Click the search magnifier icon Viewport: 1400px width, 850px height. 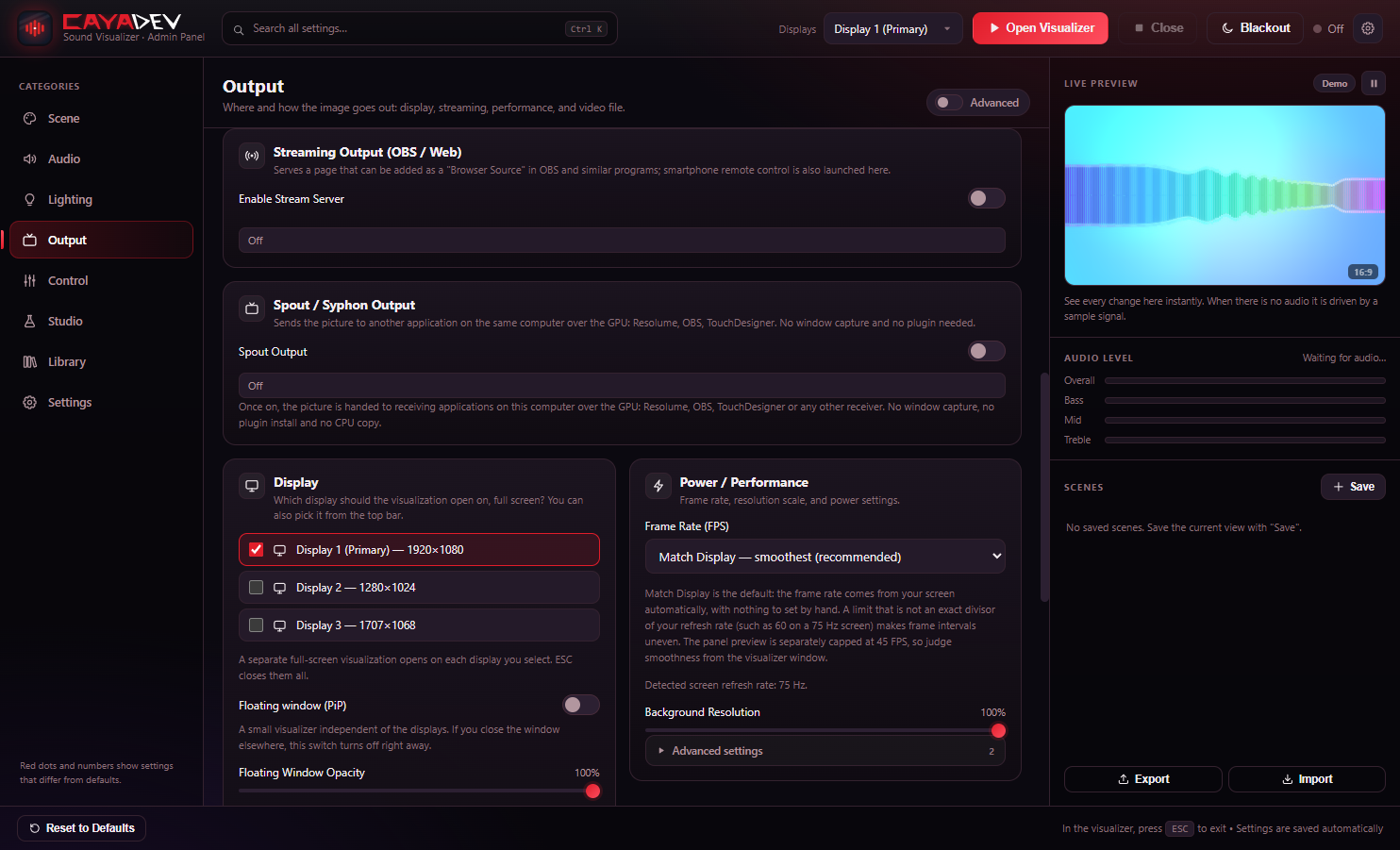click(239, 29)
